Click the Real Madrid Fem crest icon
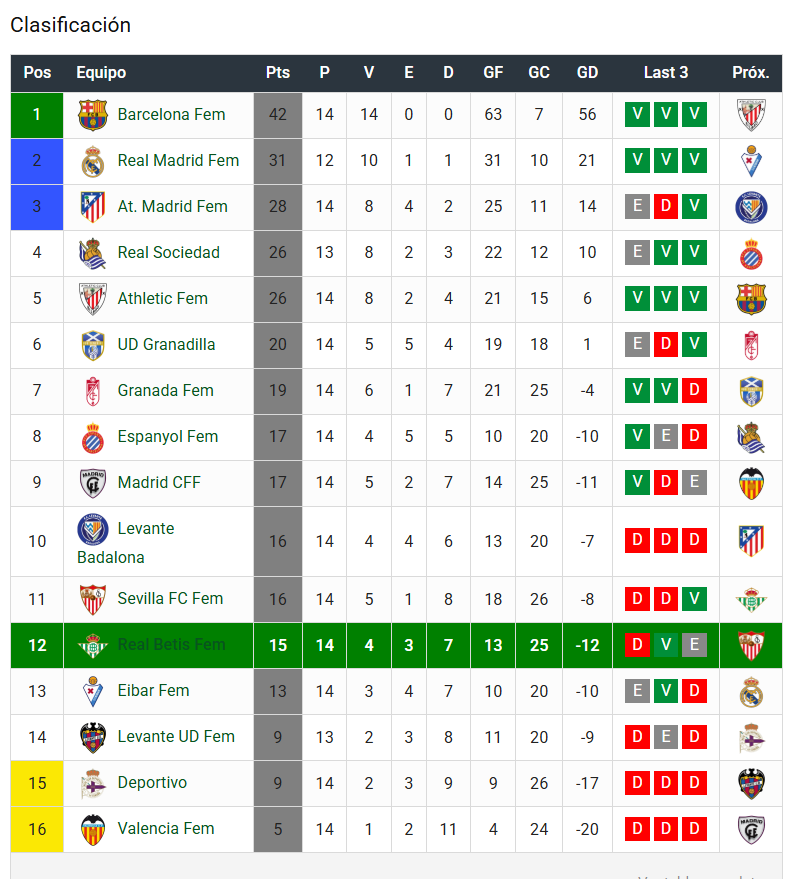This screenshot has height=879, width=797. 93,161
